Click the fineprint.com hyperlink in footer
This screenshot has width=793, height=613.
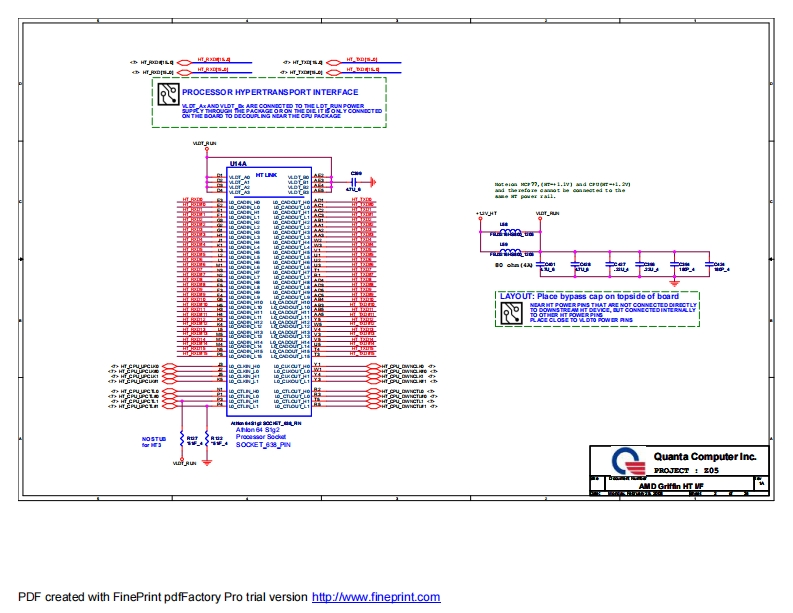click(376, 597)
